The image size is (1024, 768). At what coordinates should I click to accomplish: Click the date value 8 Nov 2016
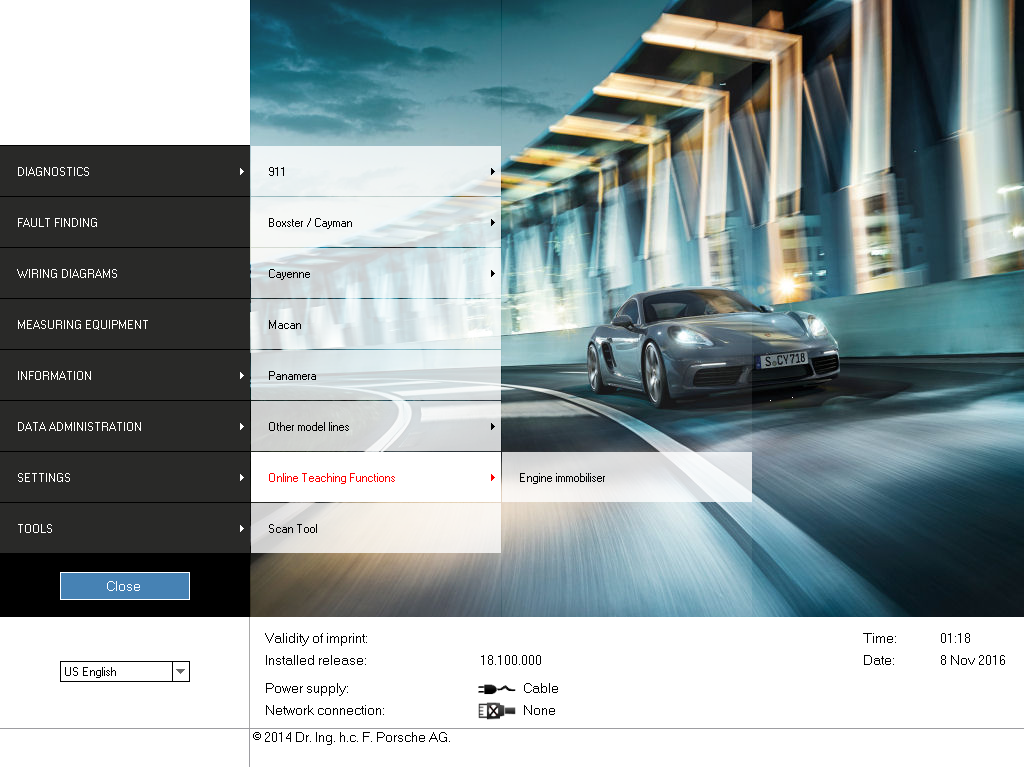tap(972, 660)
